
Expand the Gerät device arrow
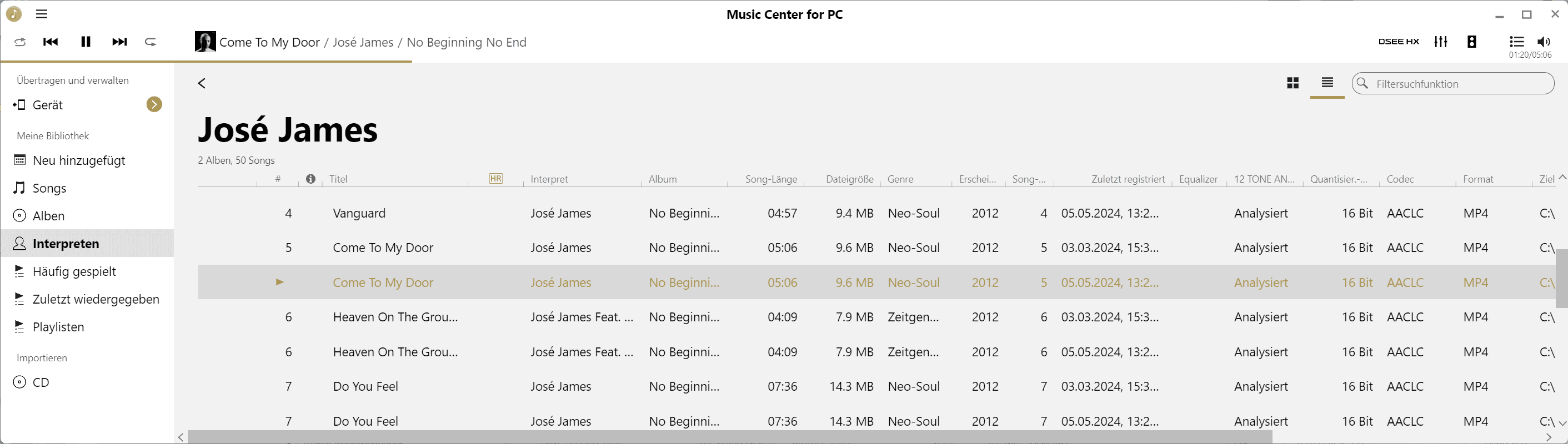[x=154, y=104]
